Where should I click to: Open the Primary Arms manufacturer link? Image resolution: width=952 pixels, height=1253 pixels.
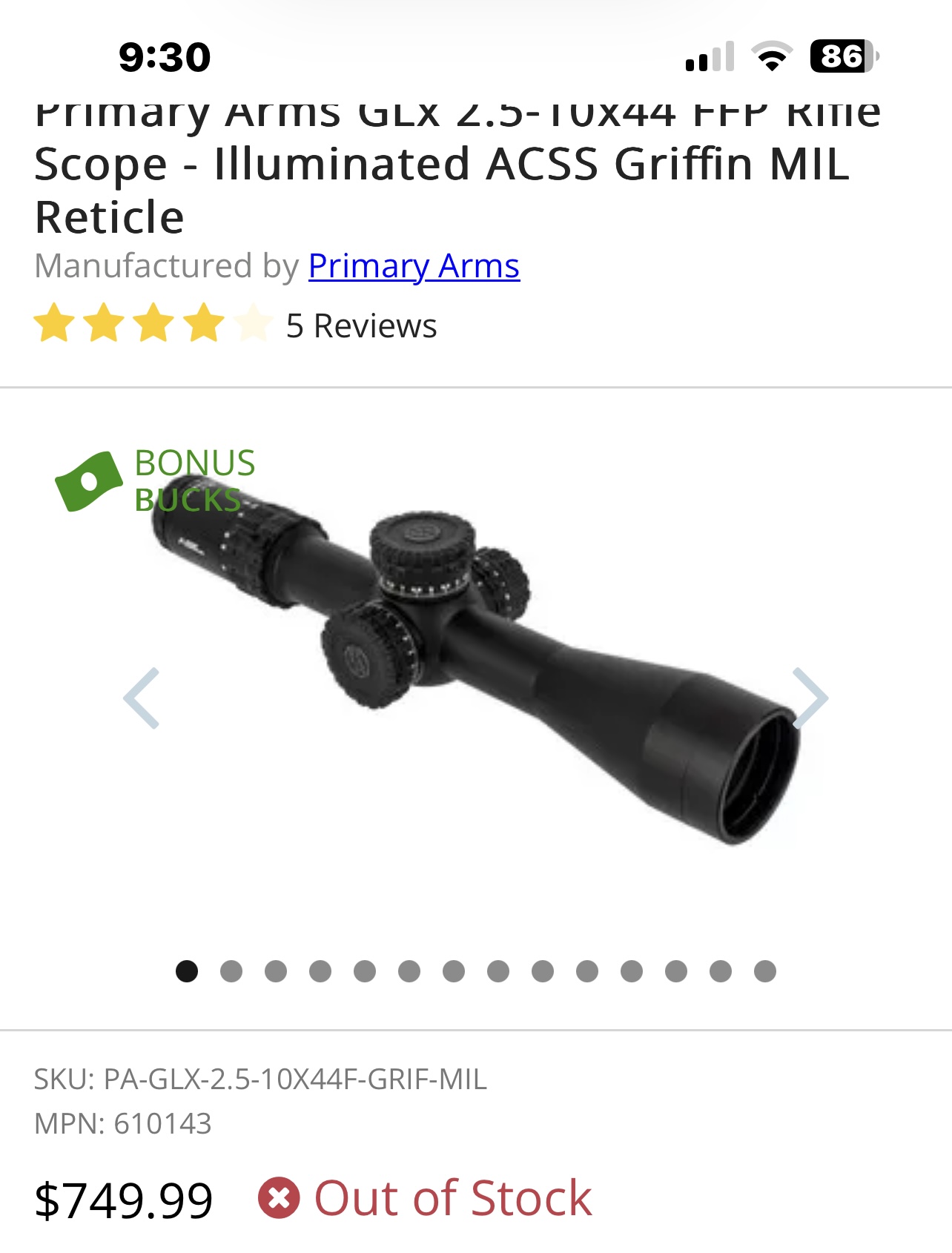(414, 266)
